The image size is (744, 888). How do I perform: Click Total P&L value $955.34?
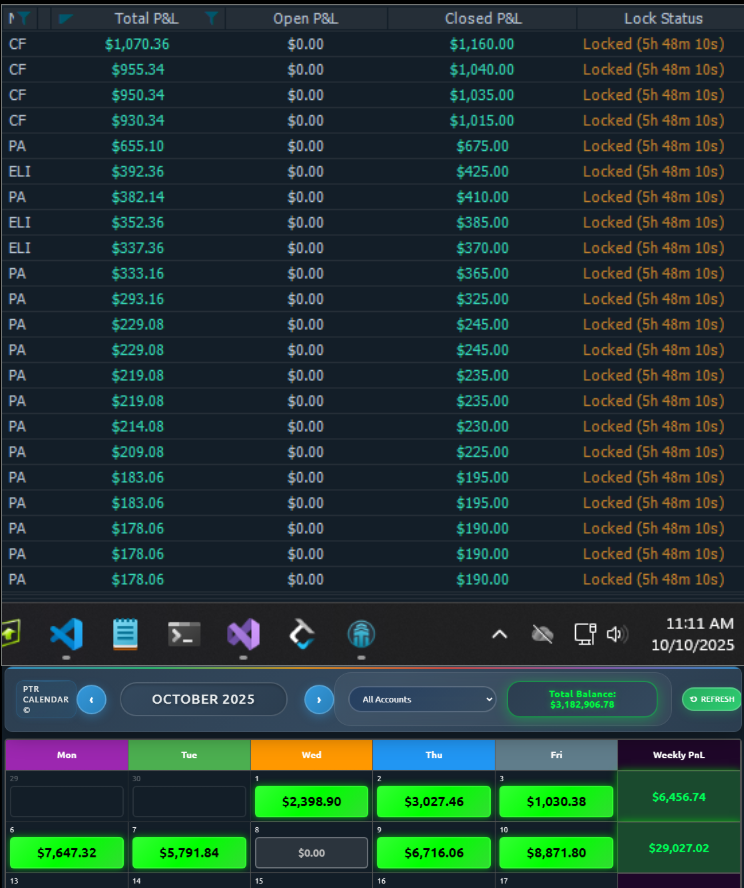pos(138,70)
